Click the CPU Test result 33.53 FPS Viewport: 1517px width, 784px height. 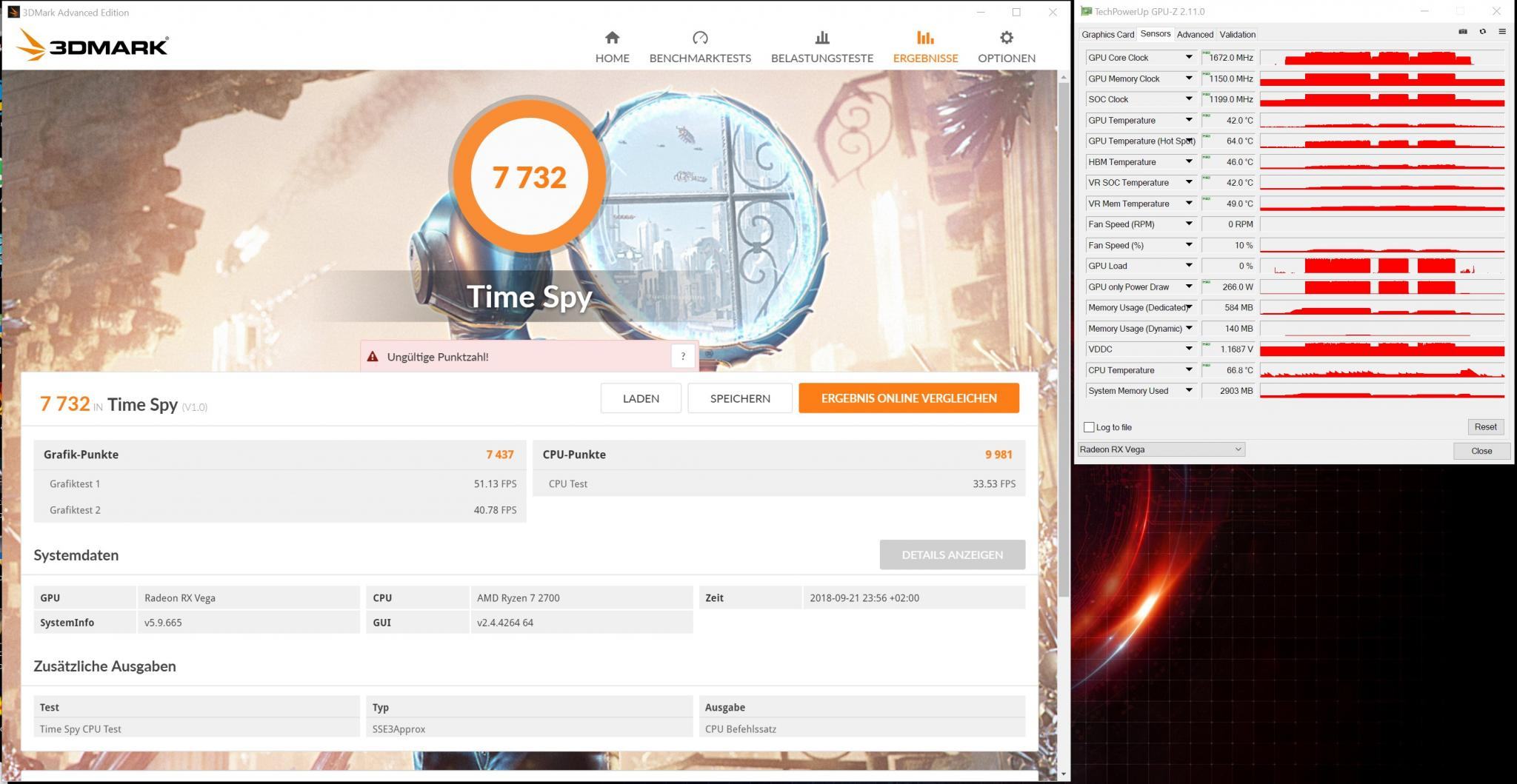click(x=994, y=483)
